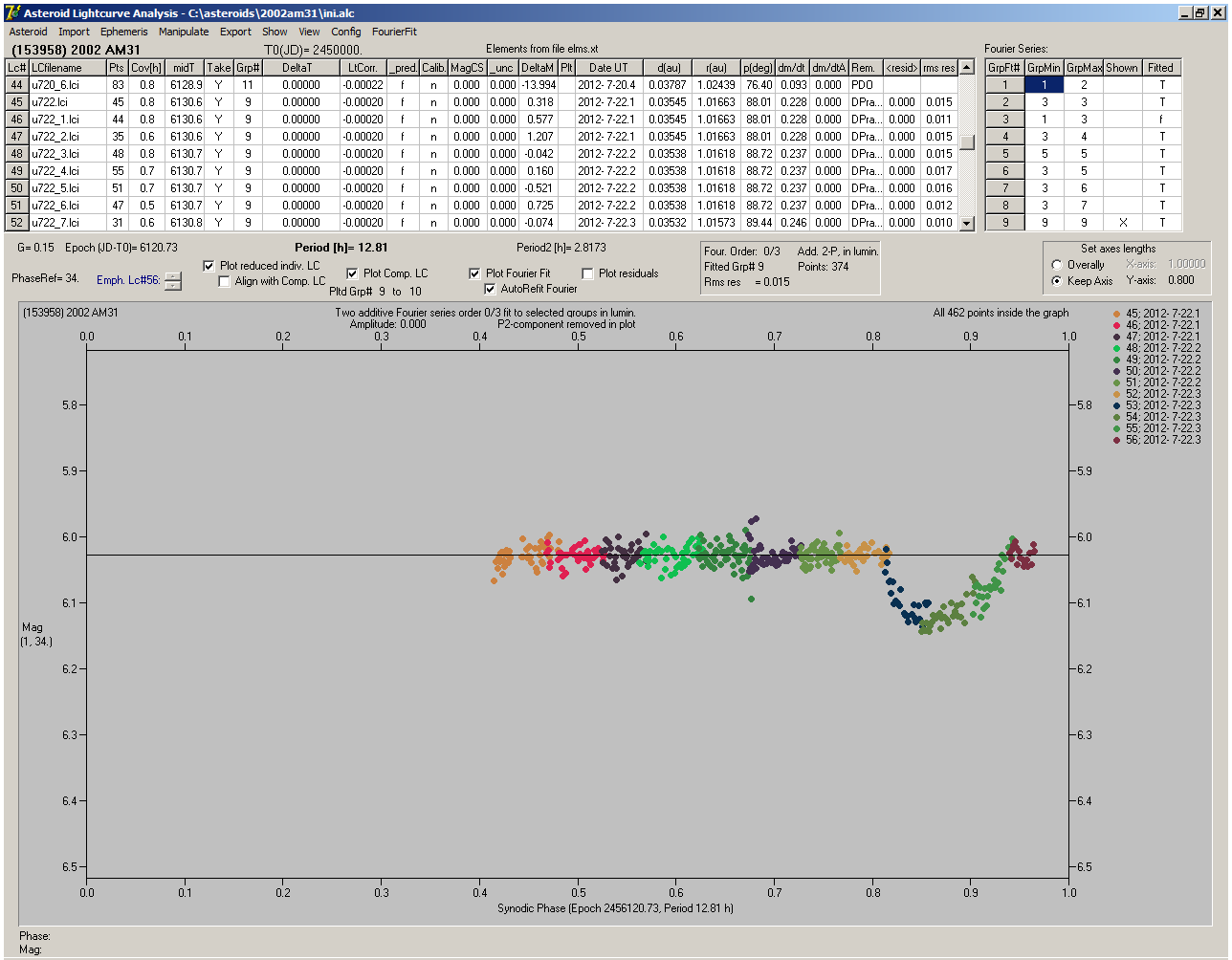Select file cell u720_6.lci
Image resolution: width=1232 pixels, height=960 pixels.
click(67, 85)
